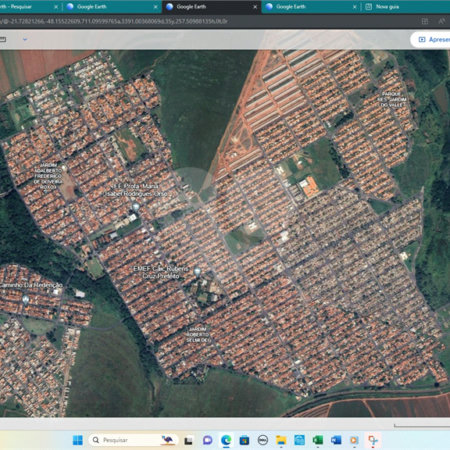Click the read-aloud icon in the address bar

point(442,21)
